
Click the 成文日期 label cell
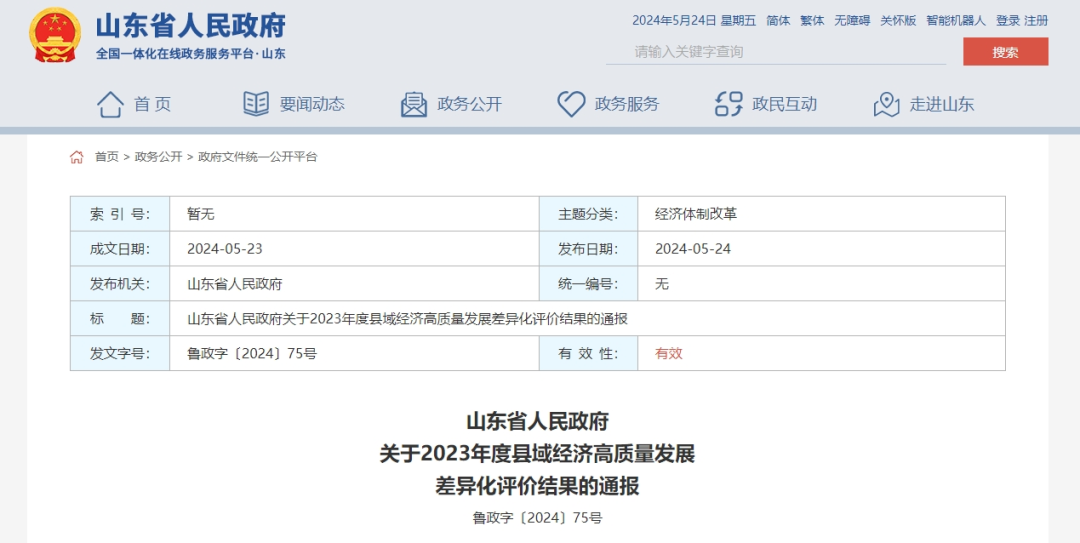pyautogui.click(x=120, y=249)
